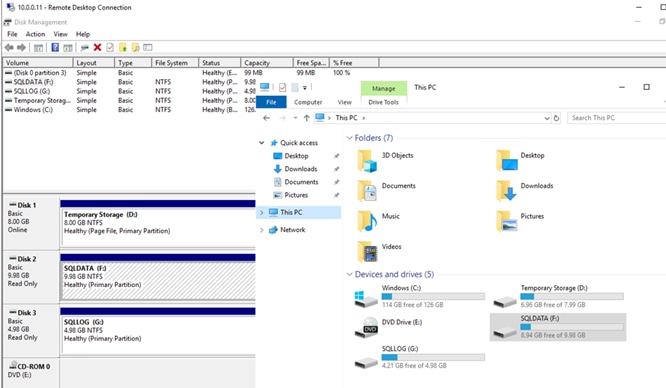666x388 pixels.
Task: Sort by the % Free column header
Action: point(354,62)
